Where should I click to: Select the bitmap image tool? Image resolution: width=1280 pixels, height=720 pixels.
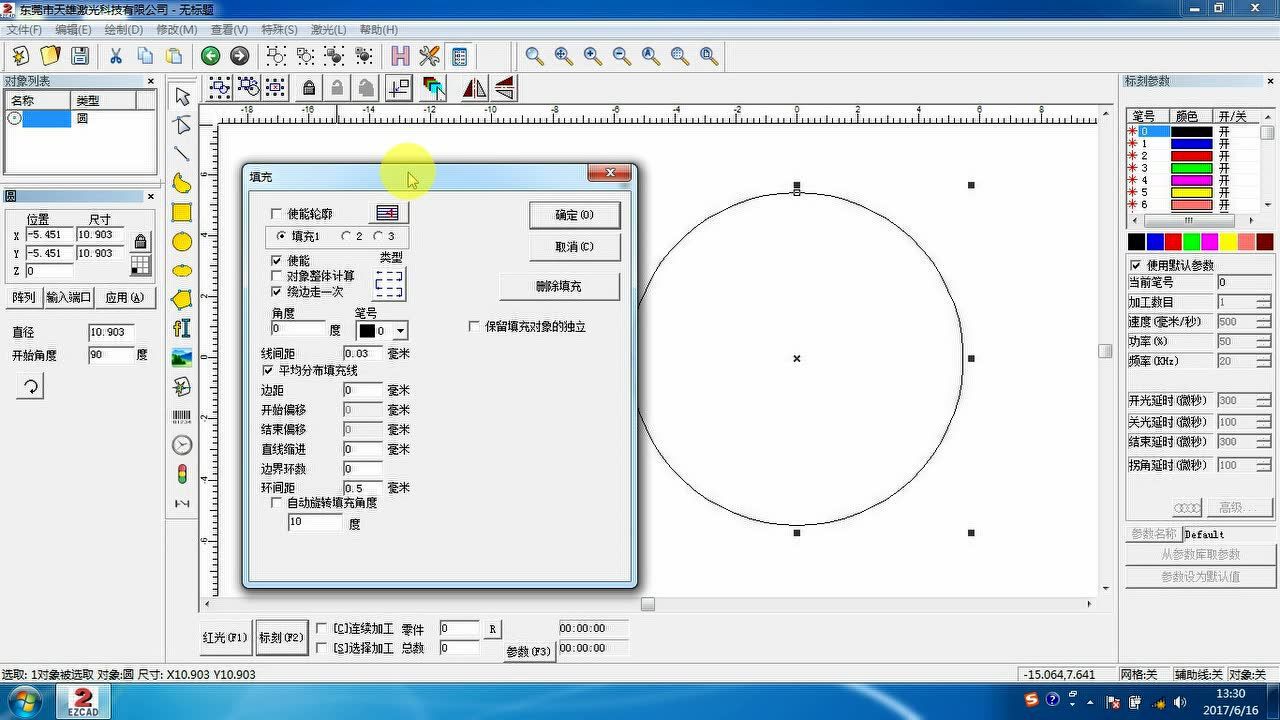click(182, 357)
